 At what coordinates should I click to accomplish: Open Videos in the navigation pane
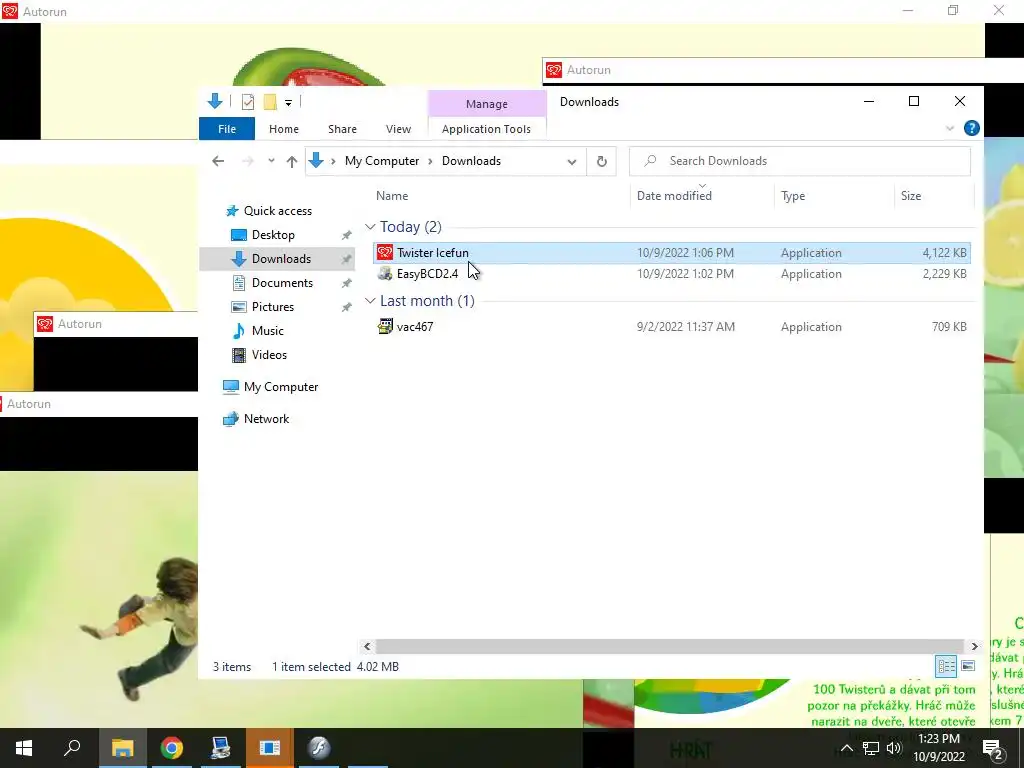(269, 355)
